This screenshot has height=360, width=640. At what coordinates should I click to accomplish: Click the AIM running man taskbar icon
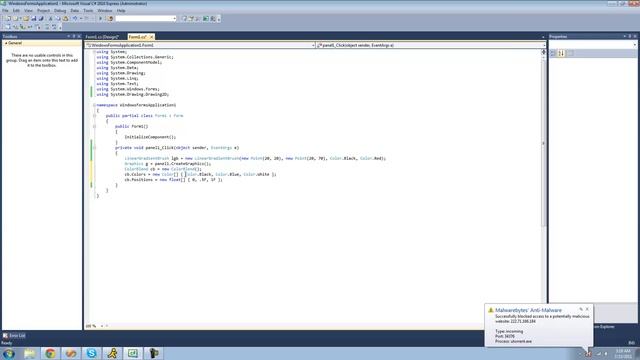pyautogui.click(x=112, y=353)
